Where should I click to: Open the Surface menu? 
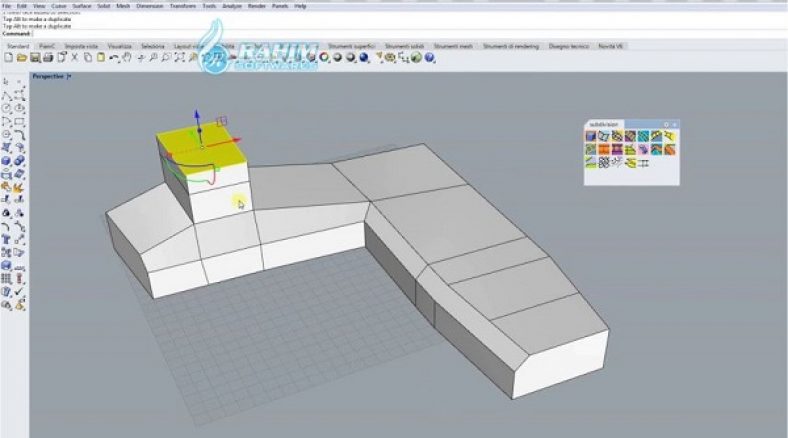[x=82, y=6]
